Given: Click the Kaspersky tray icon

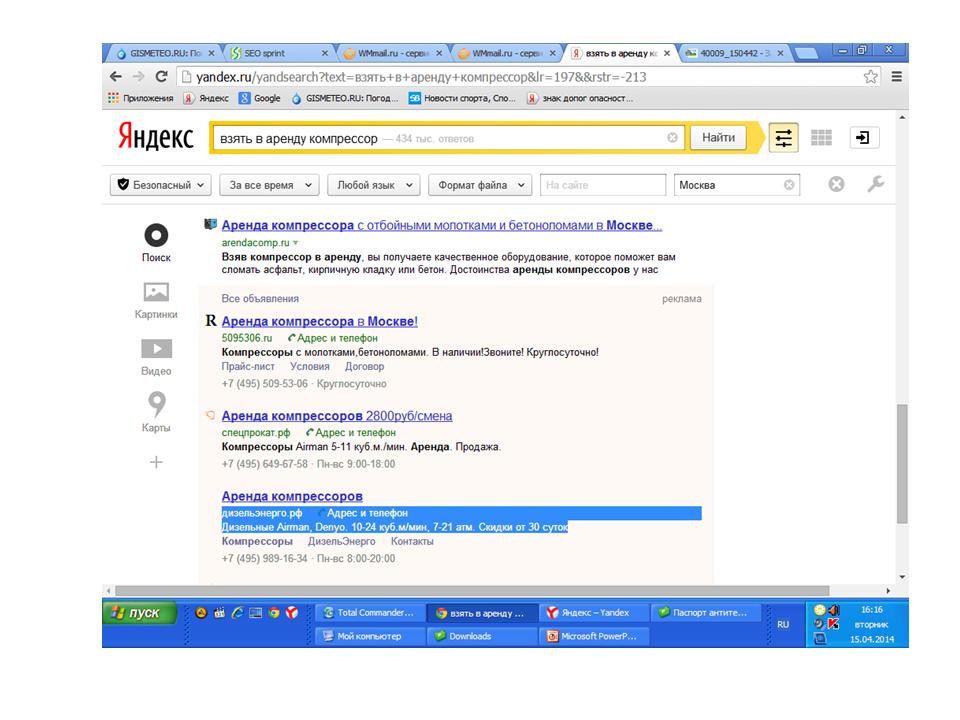Looking at the screenshot, I should [833, 624].
